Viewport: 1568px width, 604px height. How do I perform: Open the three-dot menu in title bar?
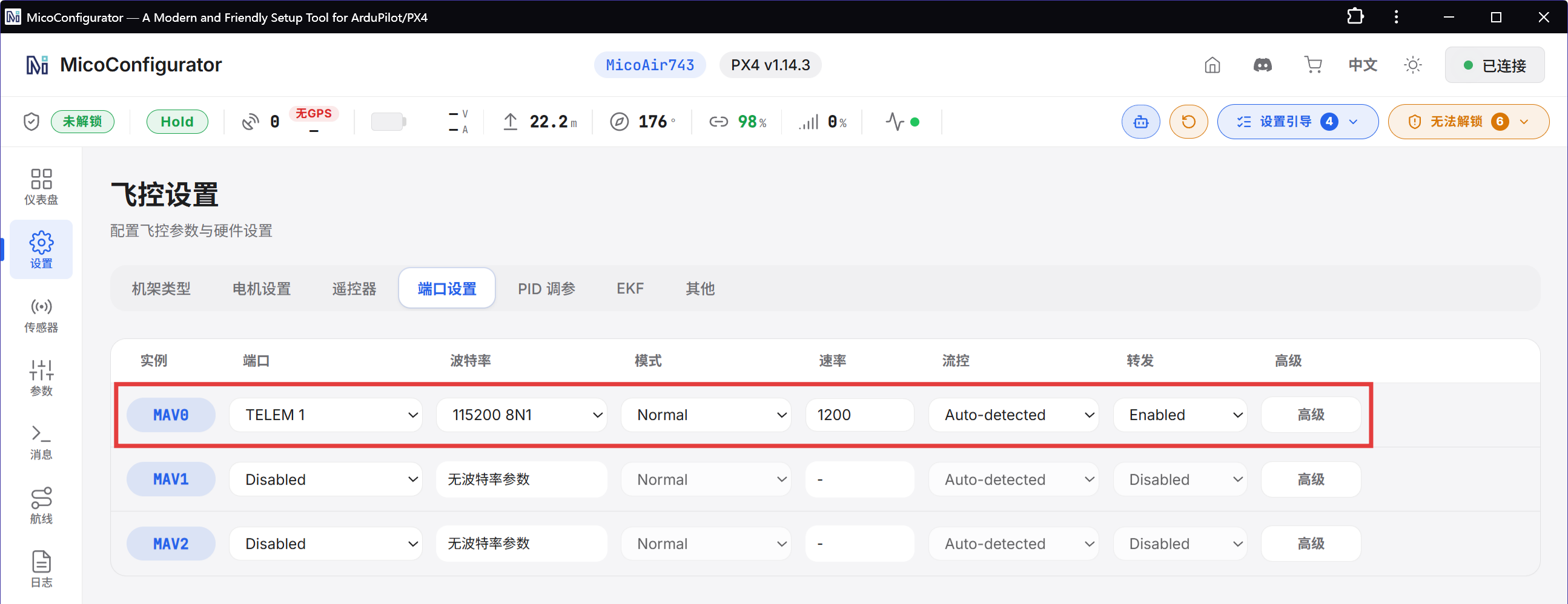tap(1397, 16)
